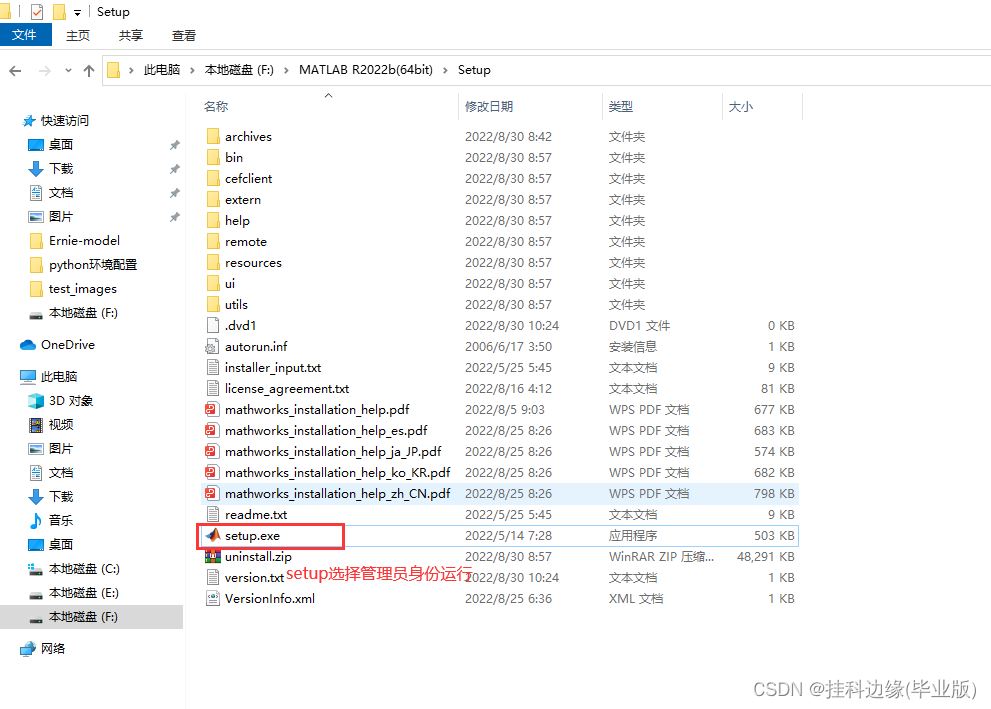Sort files by 大小 column header
Image resolution: width=991 pixels, height=709 pixels.
(740, 106)
